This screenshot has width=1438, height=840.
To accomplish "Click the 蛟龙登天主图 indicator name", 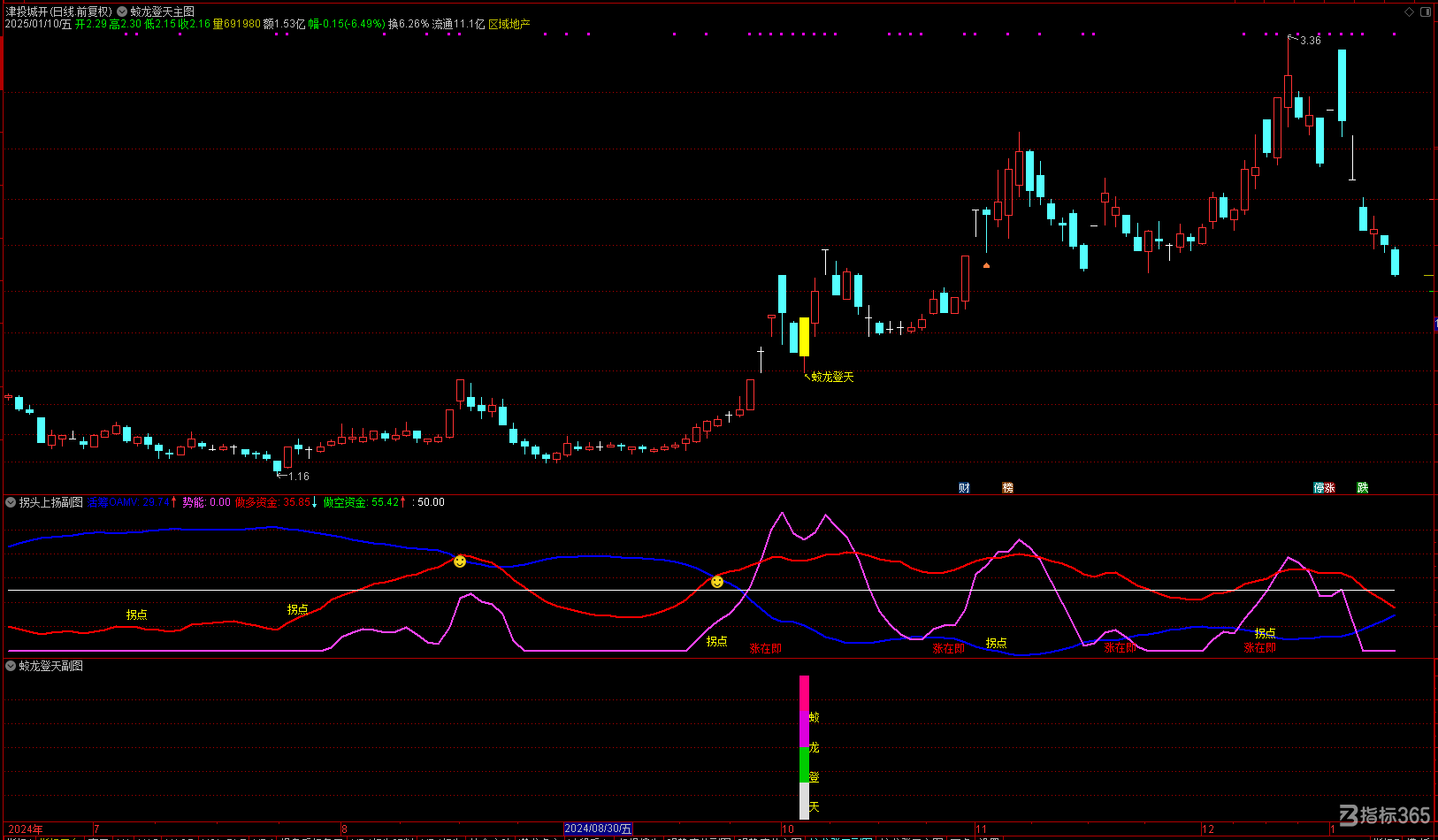I will (163, 11).
